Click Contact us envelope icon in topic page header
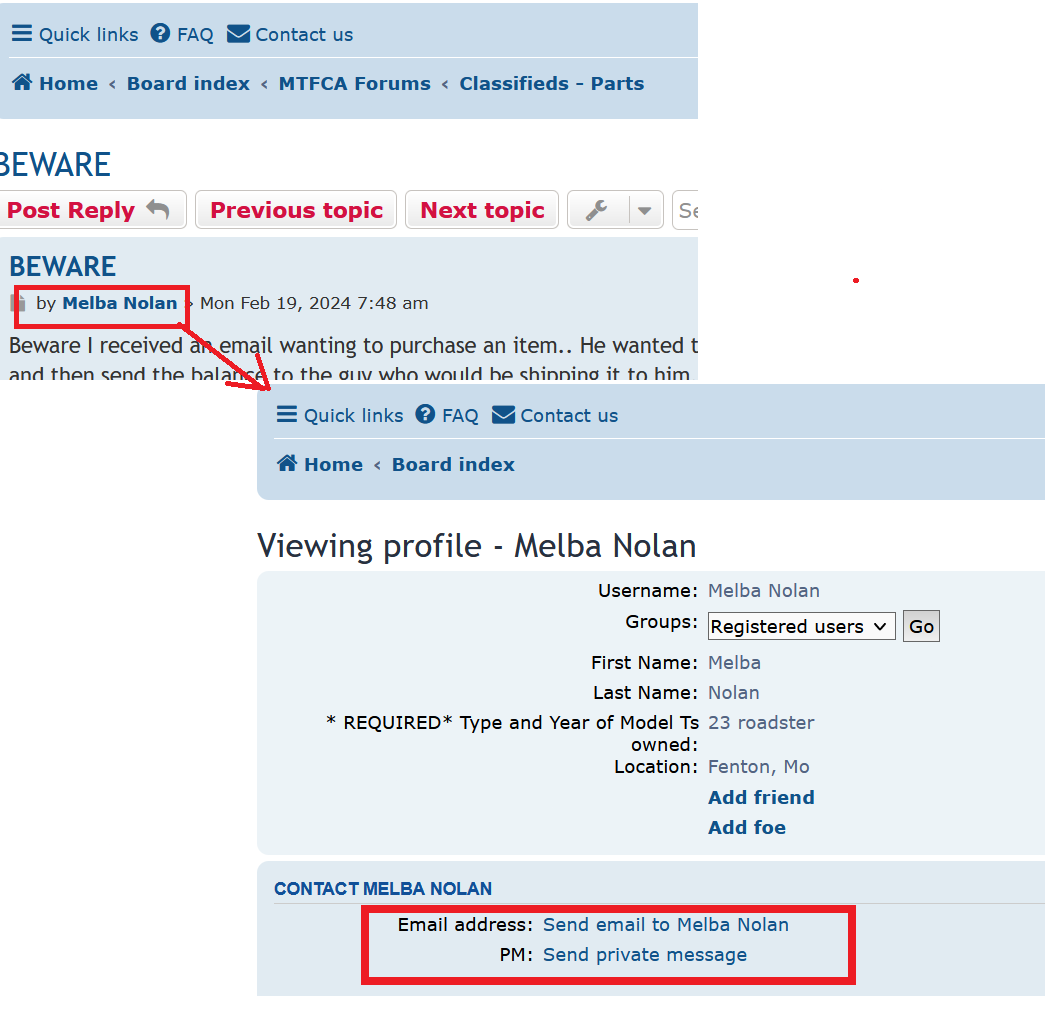This screenshot has width=1061, height=1031. pos(238,34)
